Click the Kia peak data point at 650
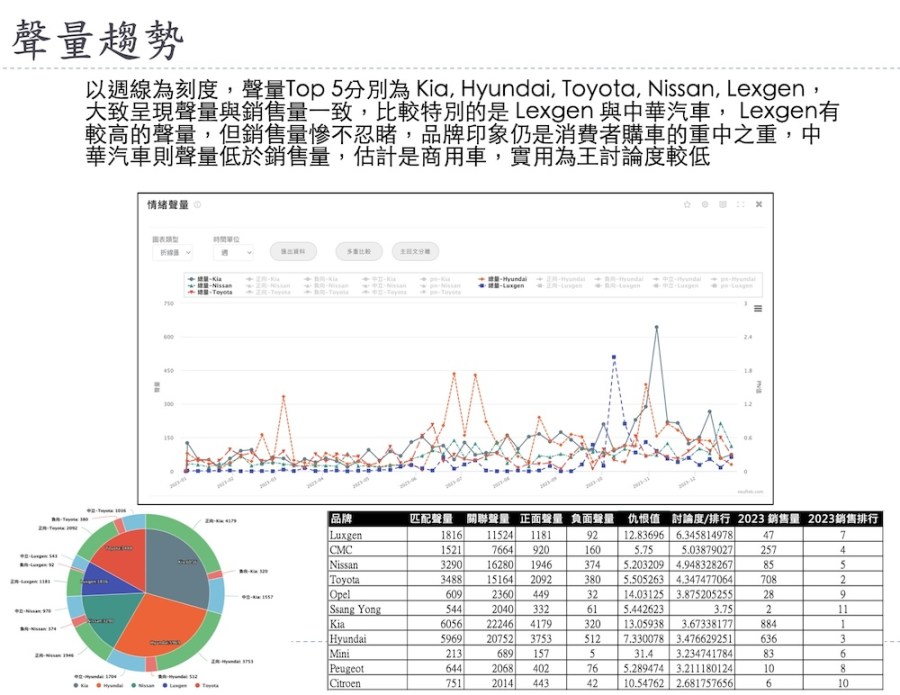 point(656,327)
